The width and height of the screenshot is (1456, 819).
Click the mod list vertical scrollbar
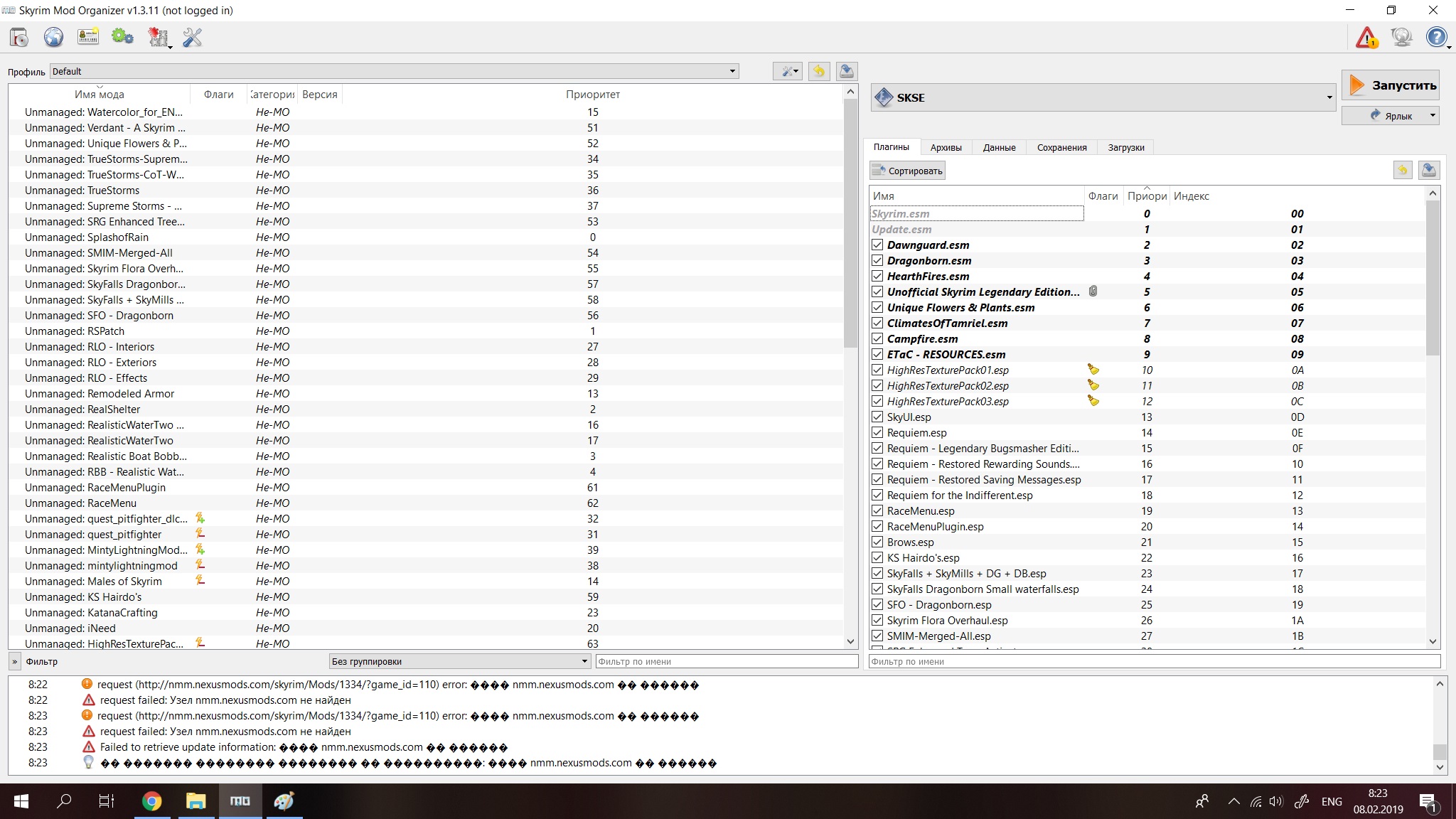850,223
